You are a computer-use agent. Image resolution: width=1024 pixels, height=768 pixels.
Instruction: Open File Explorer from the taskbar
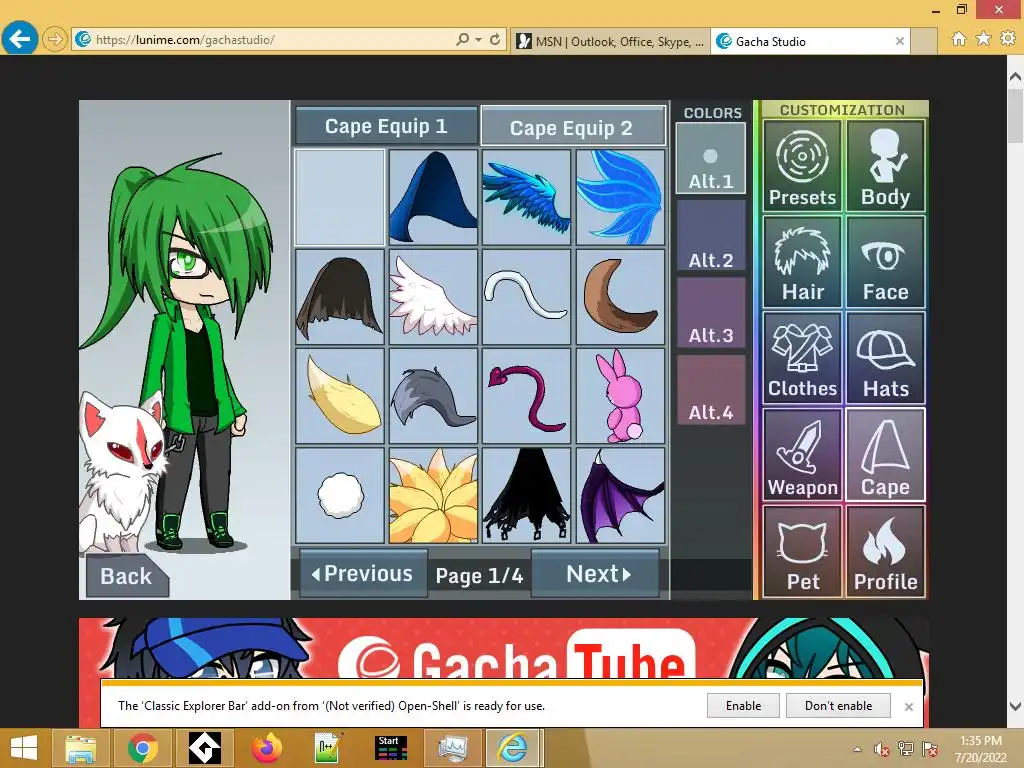click(x=82, y=748)
